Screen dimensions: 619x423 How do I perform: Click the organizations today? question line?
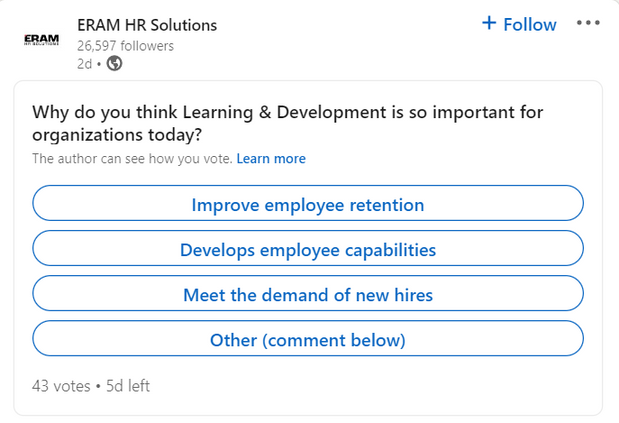[117, 135]
